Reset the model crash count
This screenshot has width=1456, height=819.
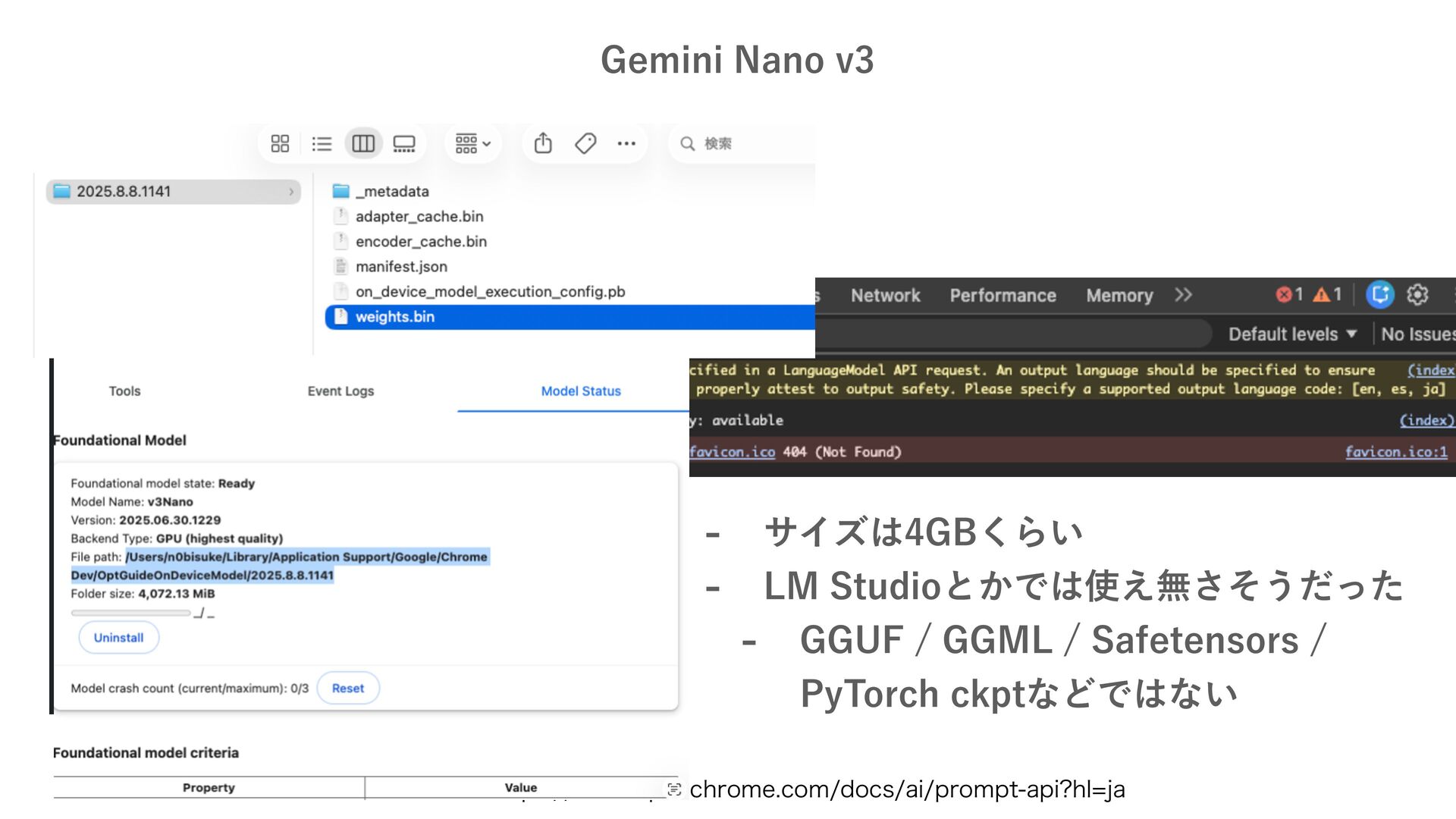click(x=348, y=689)
